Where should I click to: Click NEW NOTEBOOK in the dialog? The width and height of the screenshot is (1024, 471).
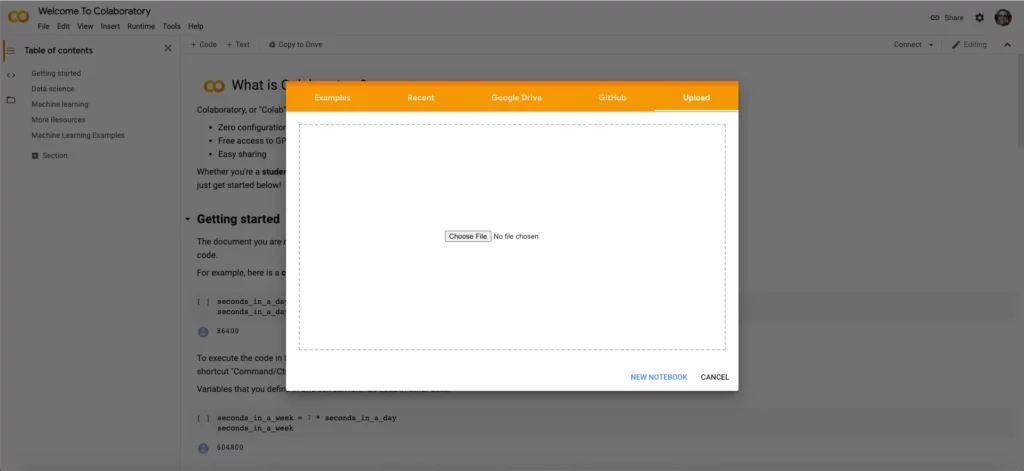click(x=658, y=378)
